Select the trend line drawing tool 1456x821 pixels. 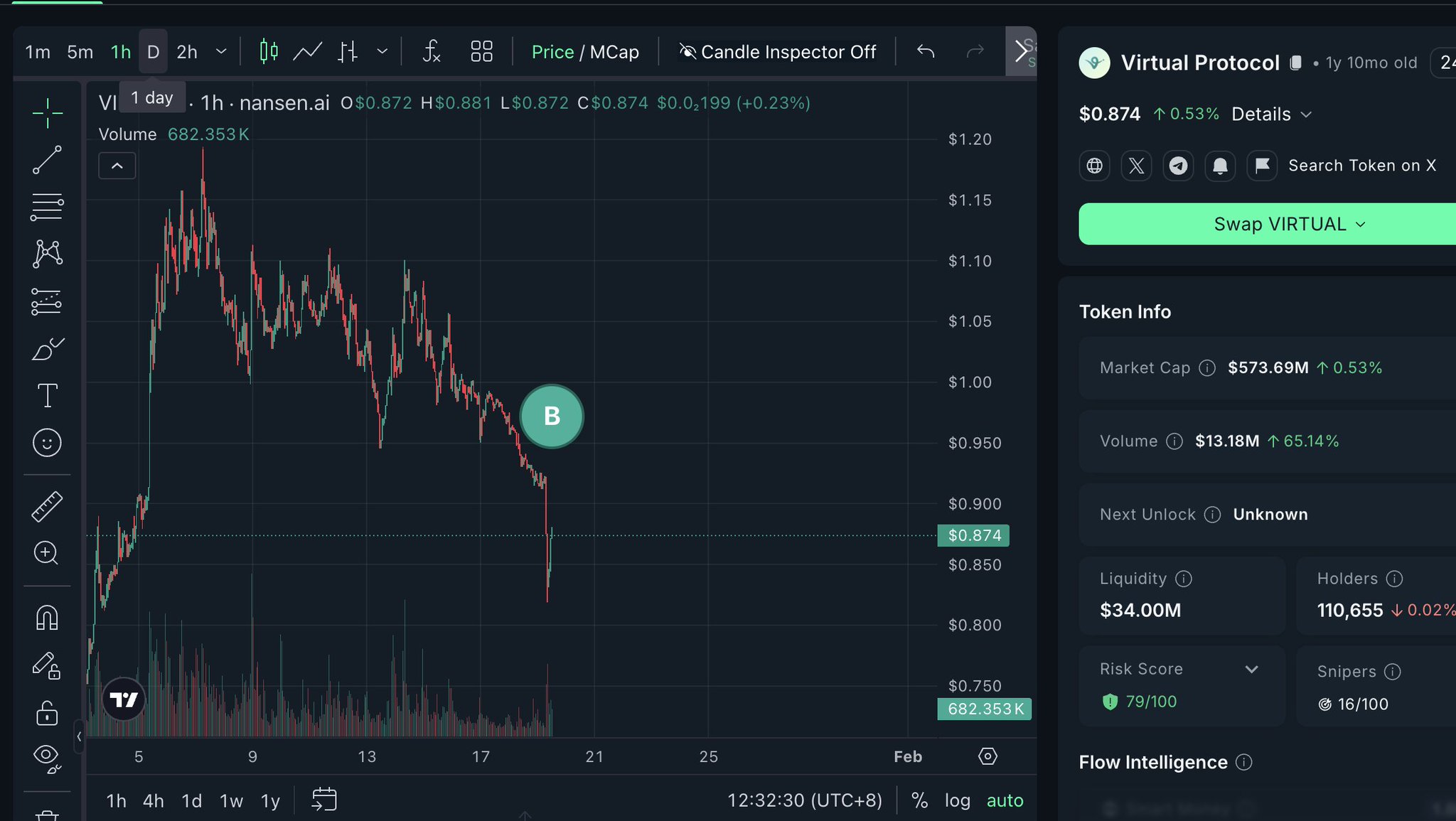(47, 160)
